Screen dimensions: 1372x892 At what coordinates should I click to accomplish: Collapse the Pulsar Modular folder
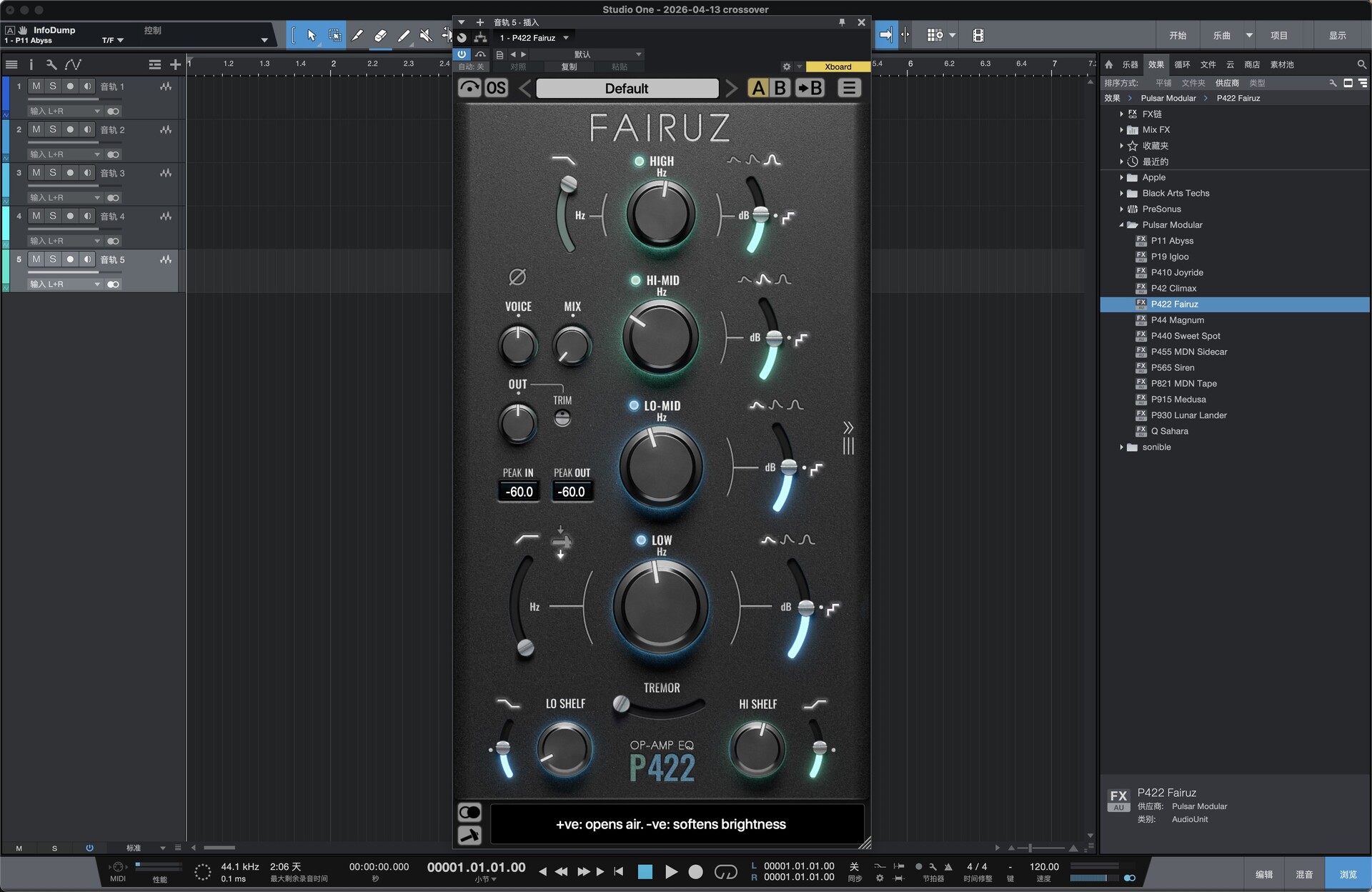pos(1121,225)
